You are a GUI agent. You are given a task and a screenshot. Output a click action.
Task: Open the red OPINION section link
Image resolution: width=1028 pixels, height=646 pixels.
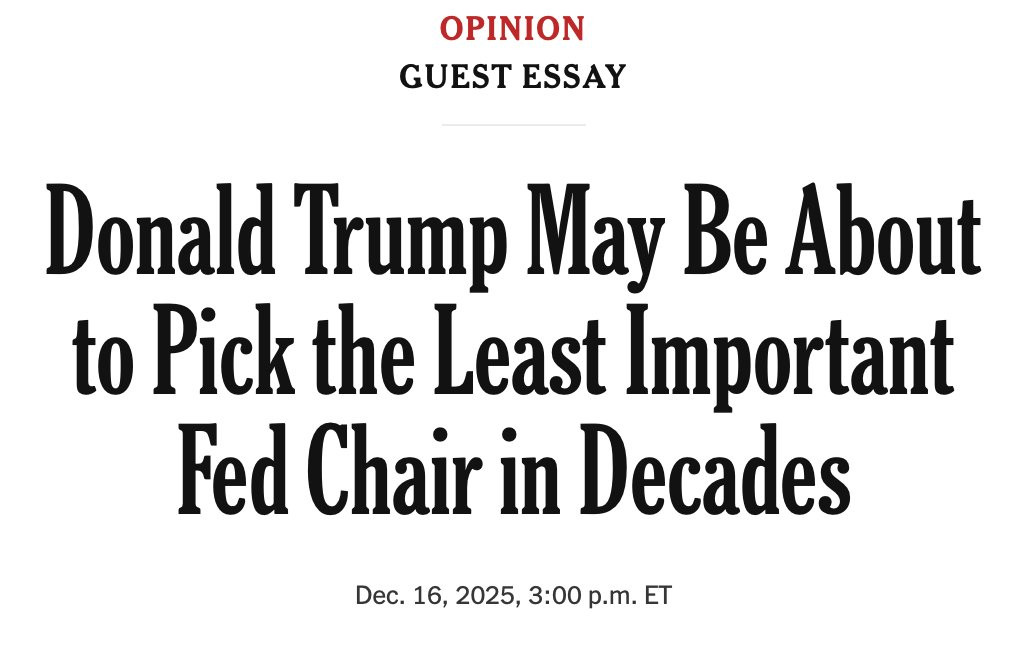coord(512,29)
